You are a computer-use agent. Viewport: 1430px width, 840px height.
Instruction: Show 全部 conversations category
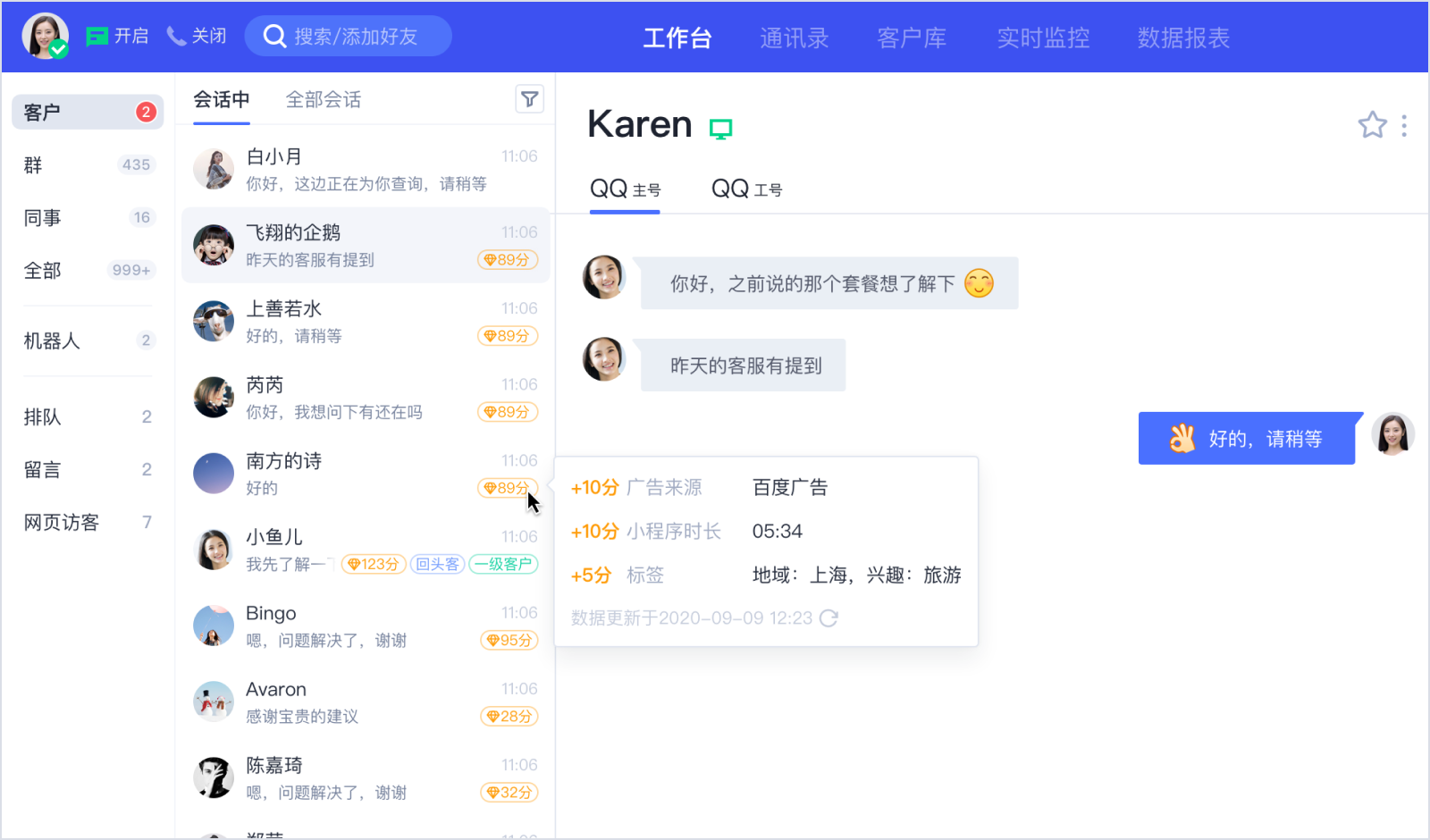pos(88,271)
